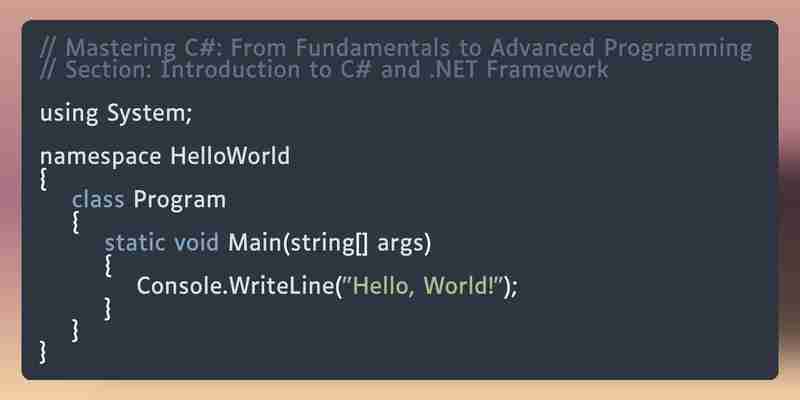
Task: Place cursor on 'using' keyword
Action: pyautogui.click(x=69, y=114)
